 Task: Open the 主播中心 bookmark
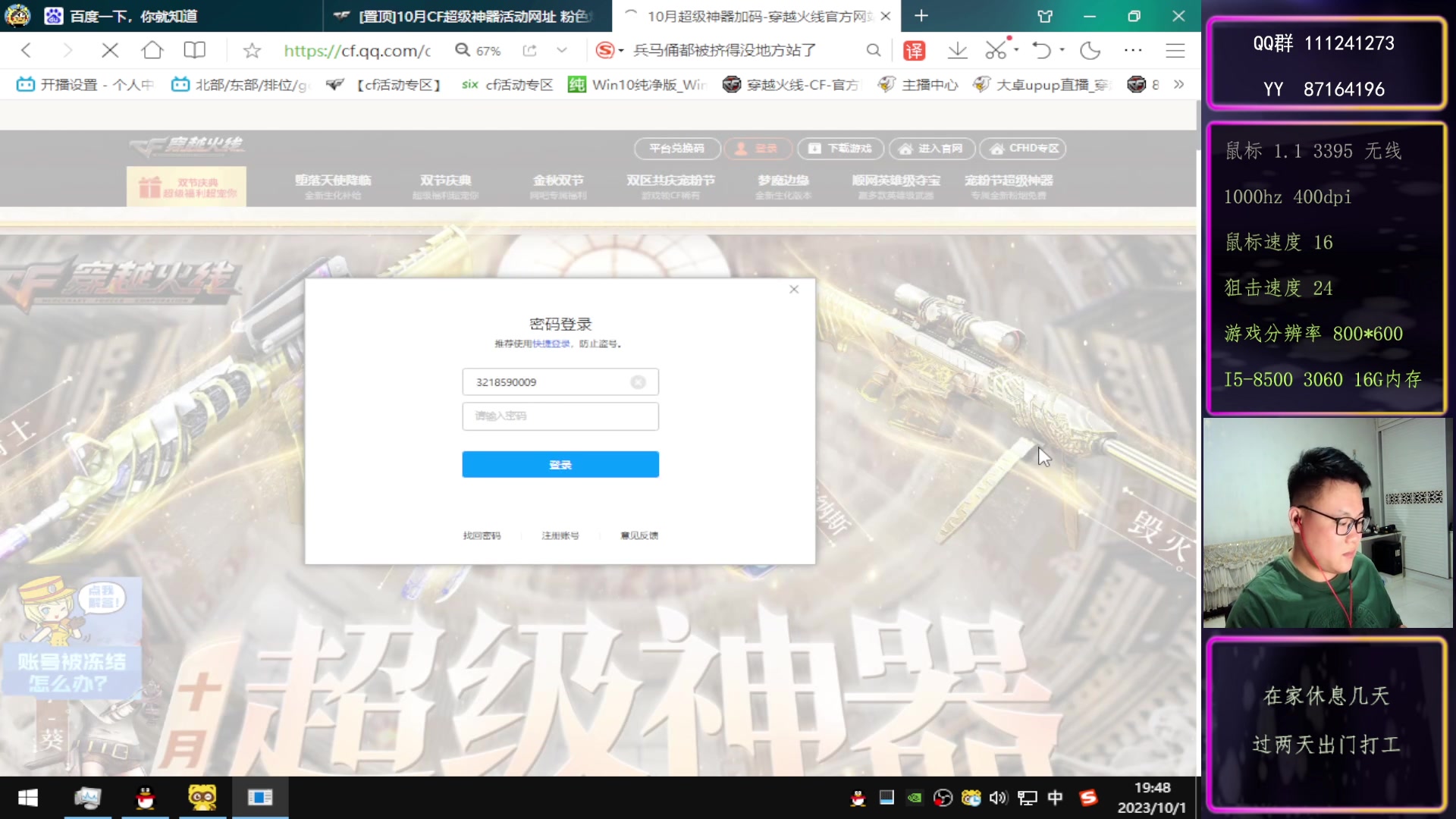918,85
